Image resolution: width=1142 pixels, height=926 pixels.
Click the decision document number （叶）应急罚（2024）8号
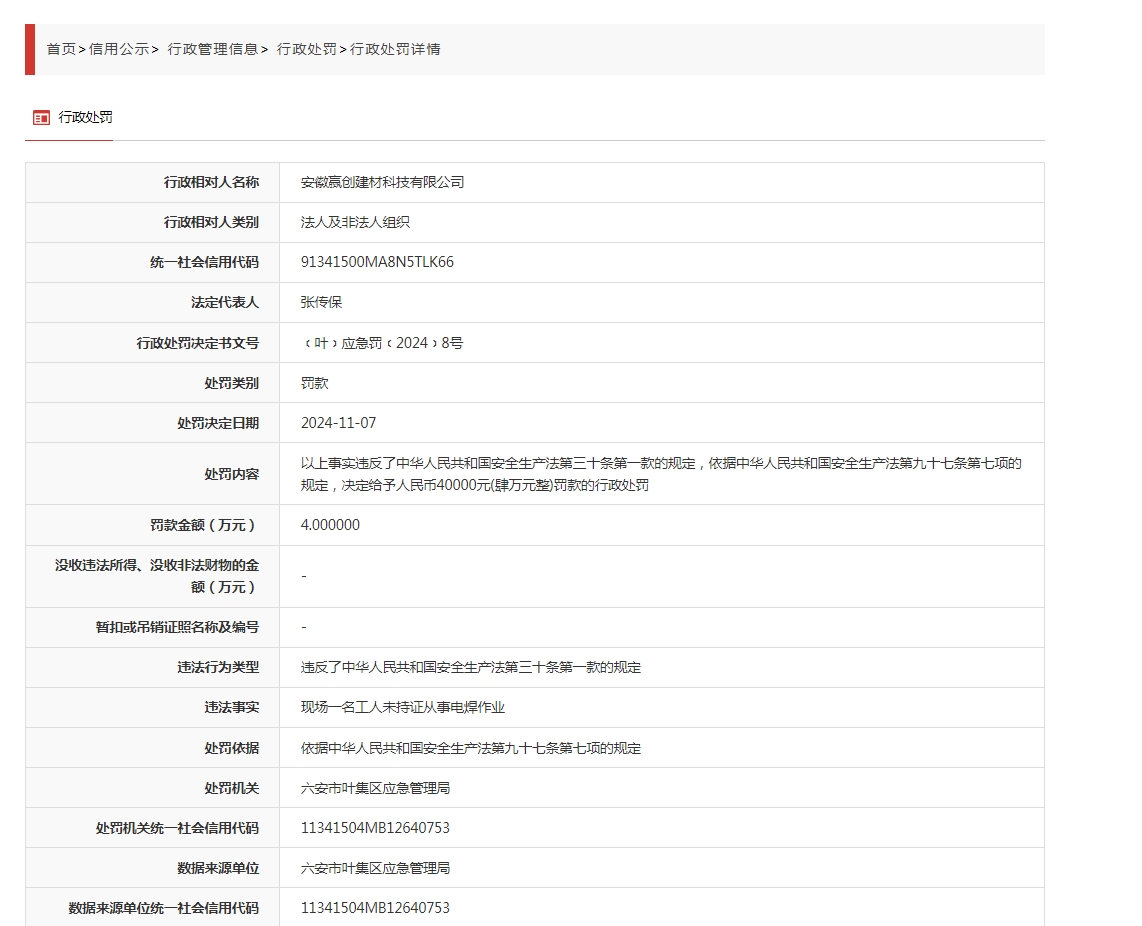point(382,343)
